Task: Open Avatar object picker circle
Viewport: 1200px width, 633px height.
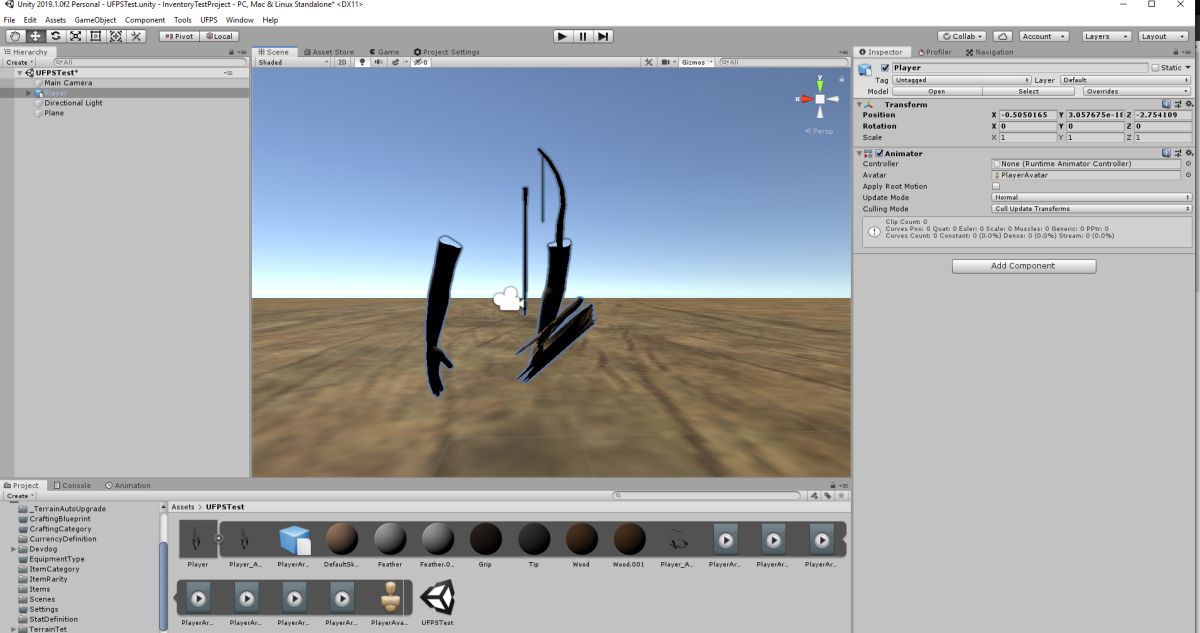Action: (1188, 175)
